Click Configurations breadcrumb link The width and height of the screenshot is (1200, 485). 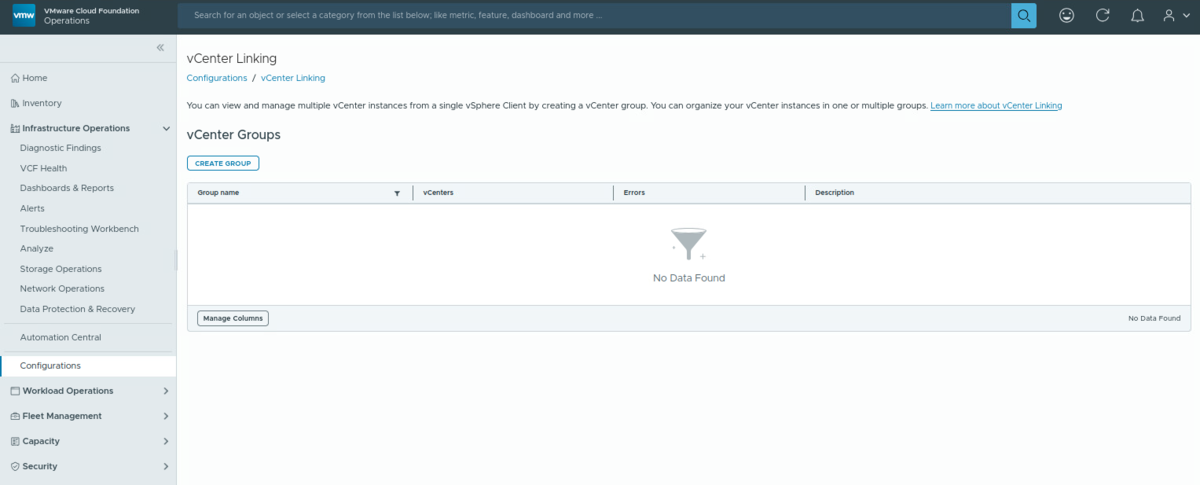pos(217,78)
